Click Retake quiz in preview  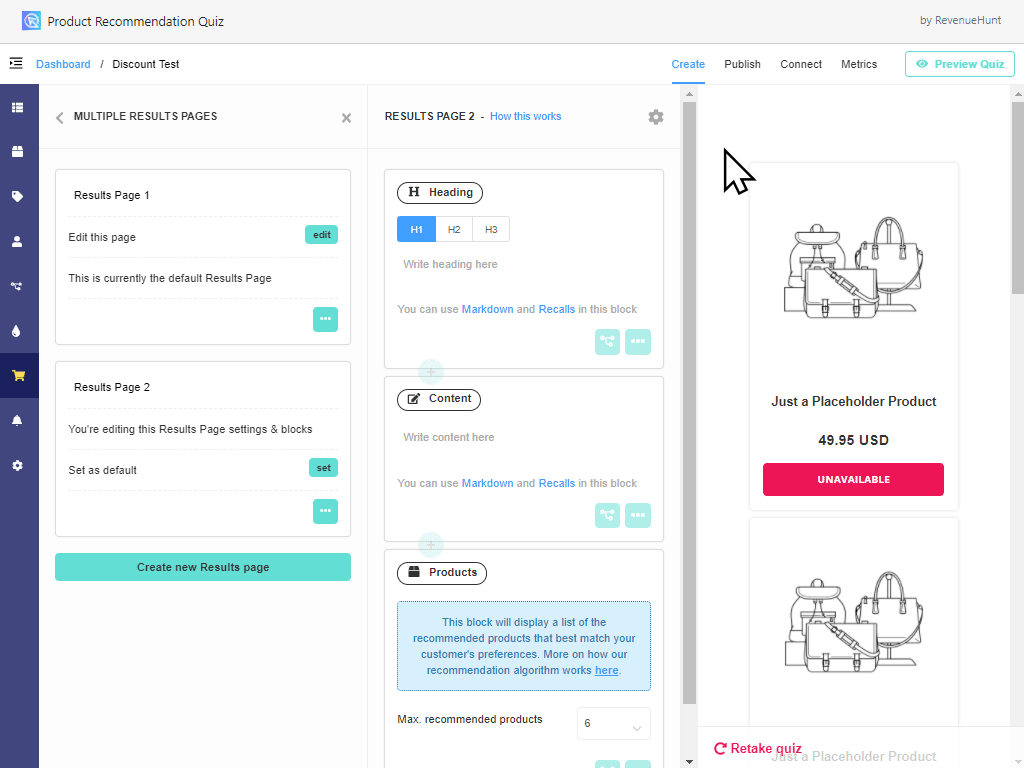[758, 748]
